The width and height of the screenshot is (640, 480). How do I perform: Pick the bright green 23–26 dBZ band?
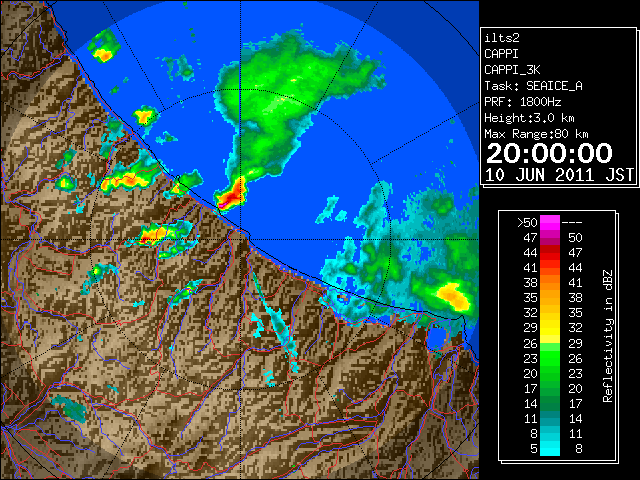coord(550,358)
